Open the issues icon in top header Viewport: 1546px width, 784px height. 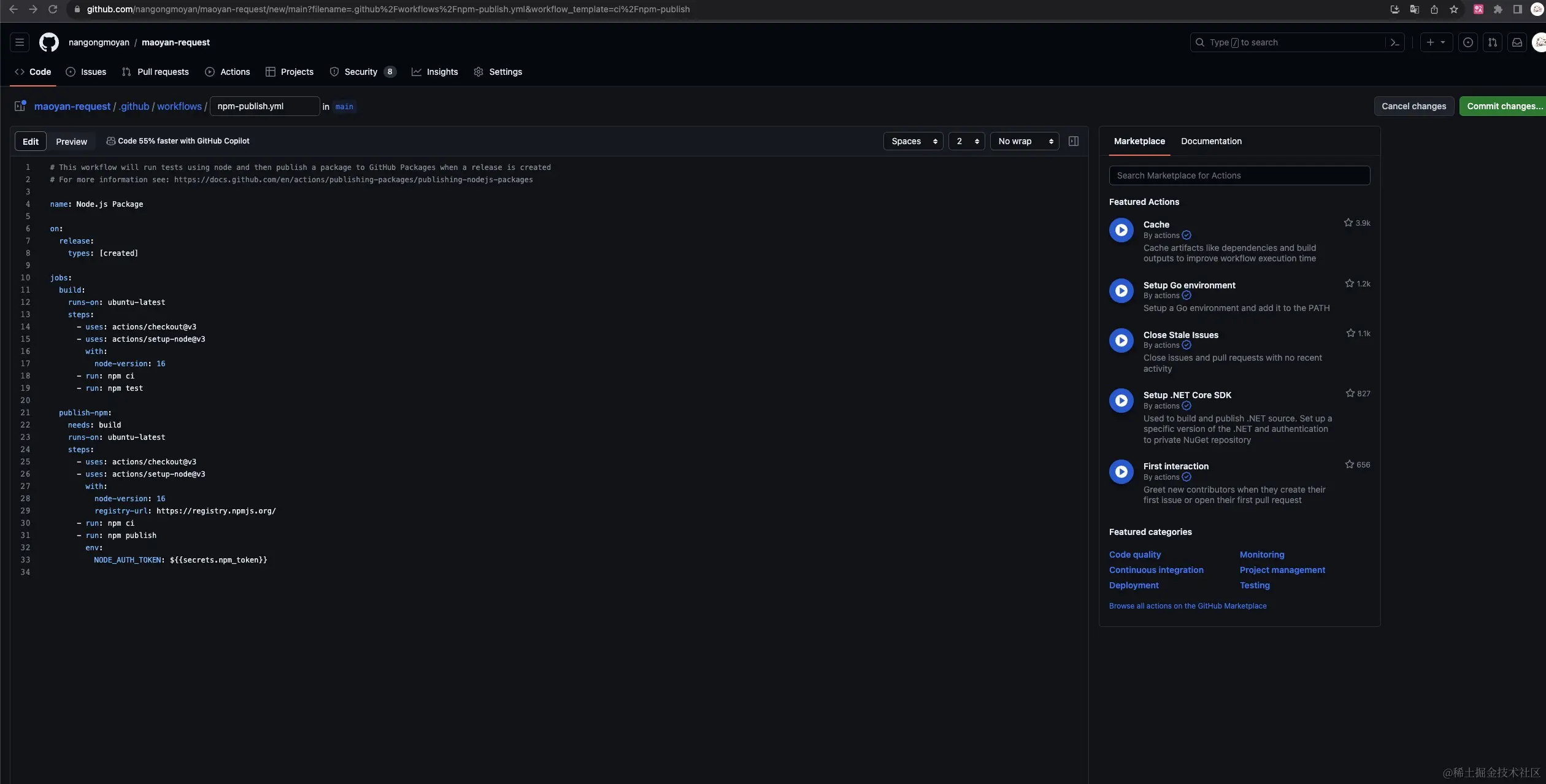coord(1467,42)
